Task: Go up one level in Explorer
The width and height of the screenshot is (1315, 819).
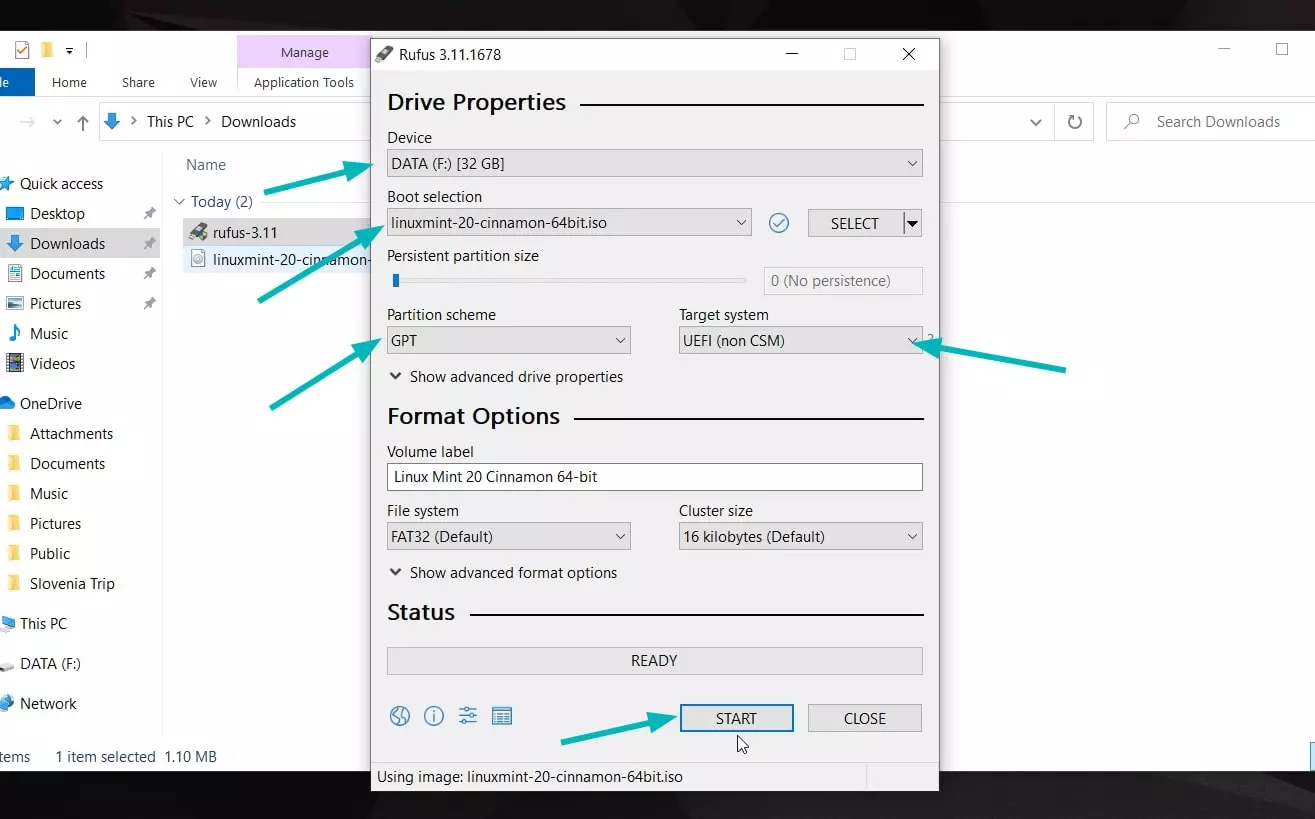Action: point(83,122)
